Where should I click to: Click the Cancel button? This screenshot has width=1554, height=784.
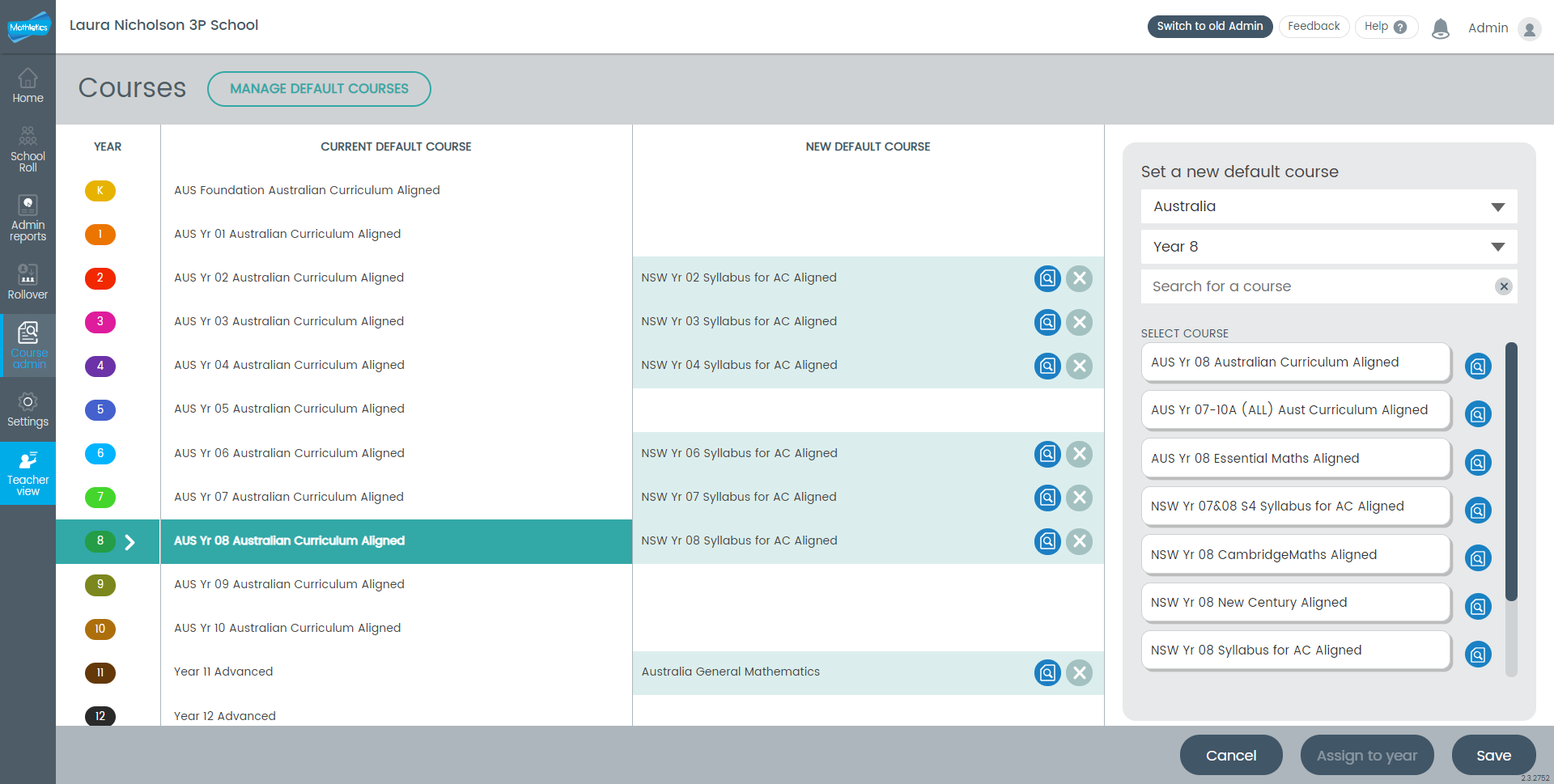coord(1231,756)
